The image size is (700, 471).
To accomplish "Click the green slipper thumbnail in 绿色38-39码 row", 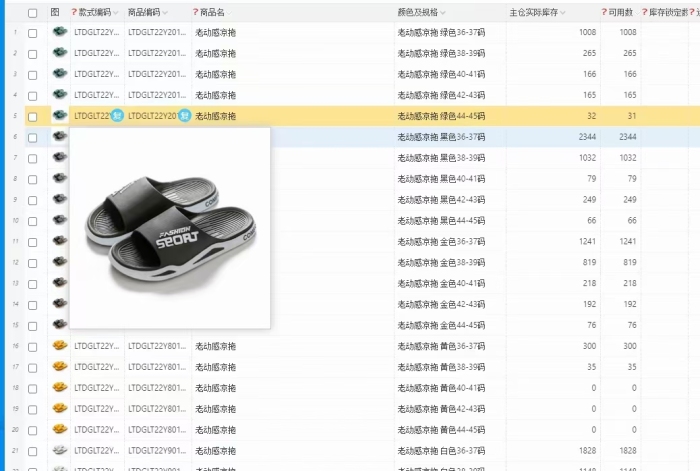I will [x=59, y=53].
